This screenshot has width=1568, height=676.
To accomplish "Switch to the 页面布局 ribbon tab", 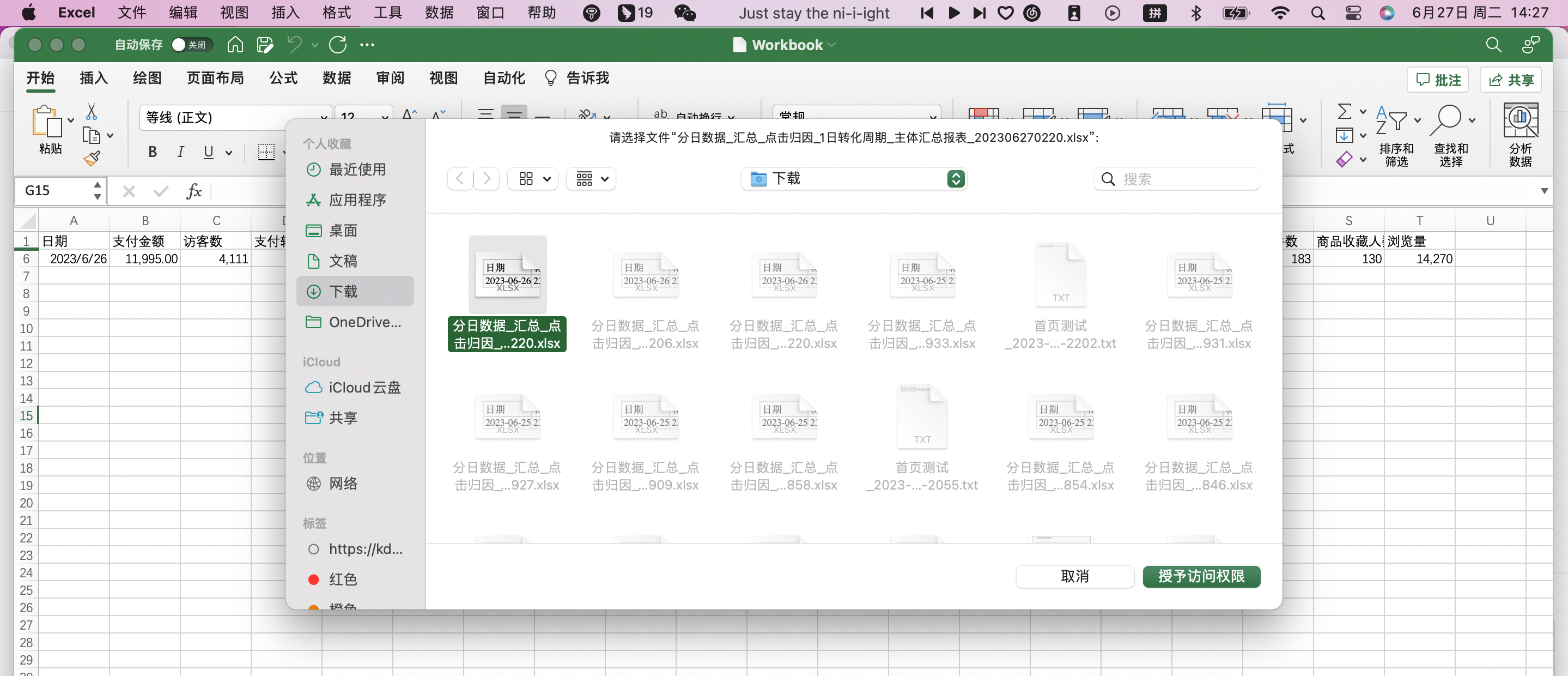I will 215,78.
